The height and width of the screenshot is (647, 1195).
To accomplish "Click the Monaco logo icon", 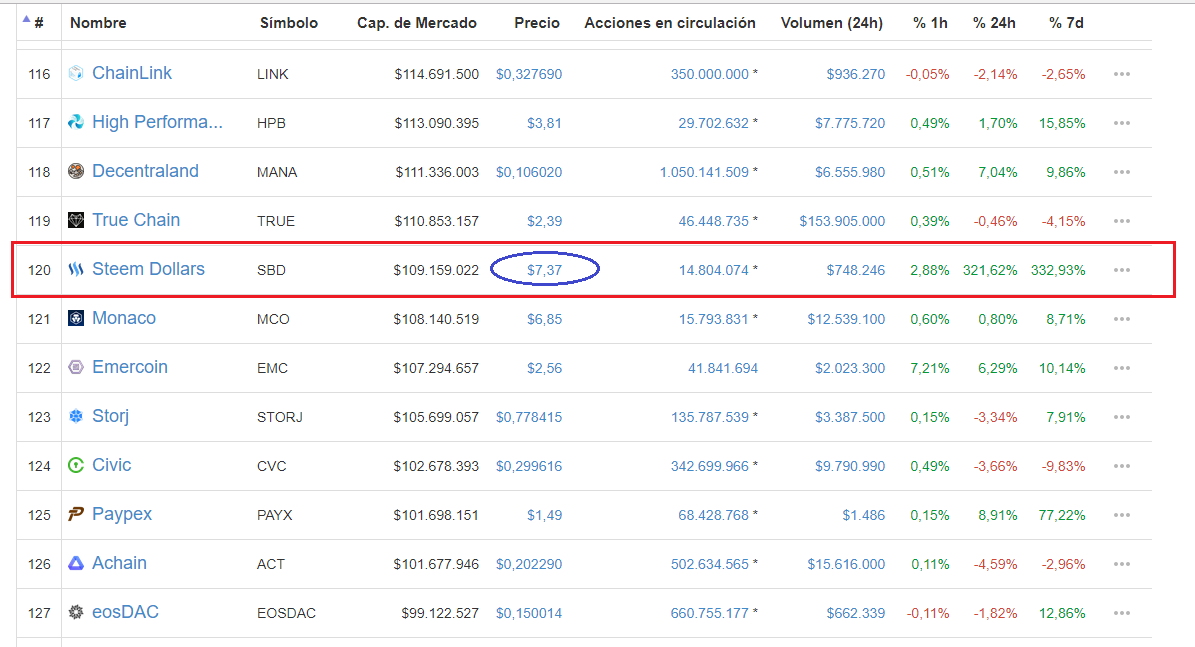I will [x=75, y=318].
